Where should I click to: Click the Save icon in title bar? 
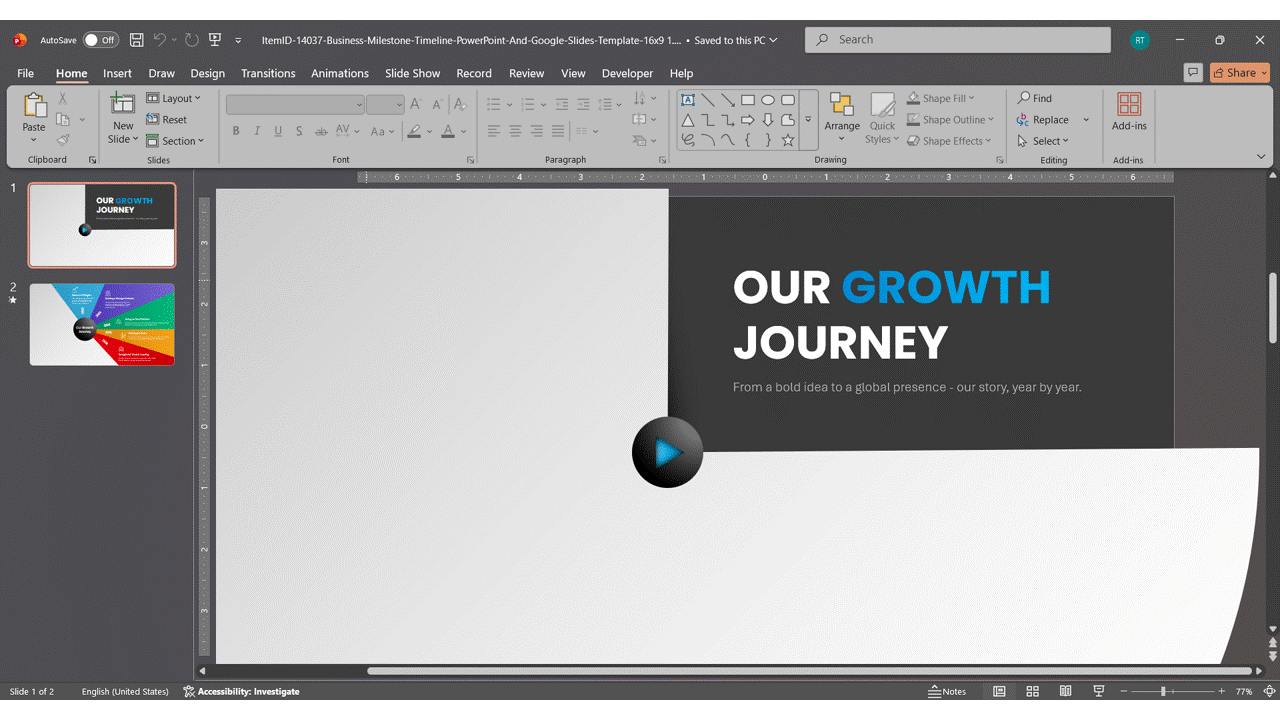click(x=137, y=40)
